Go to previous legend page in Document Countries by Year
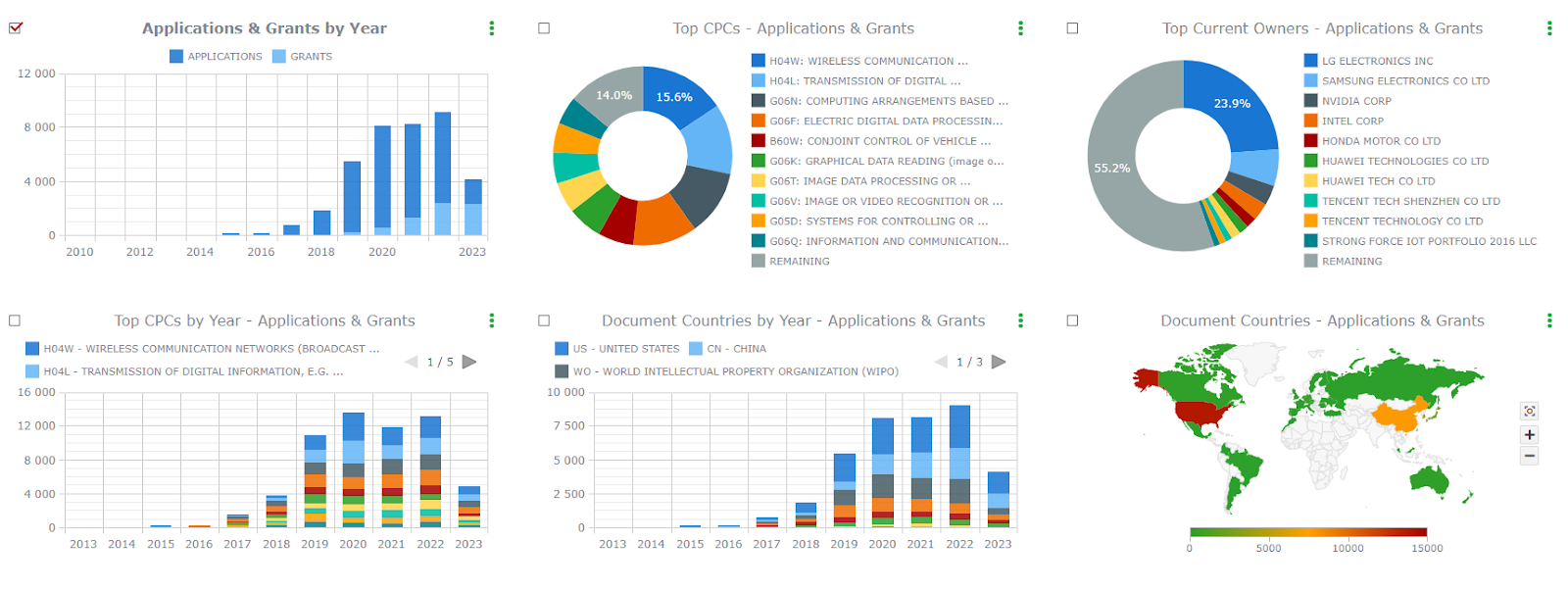Image resolution: width=1568 pixels, height=590 pixels. (x=941, y=362)
